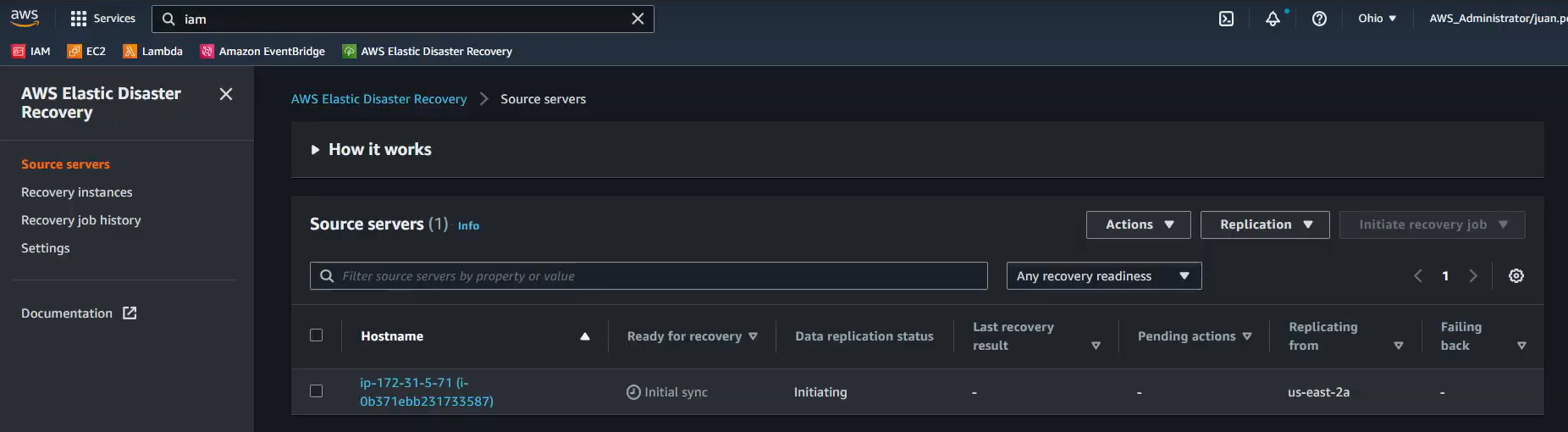The width and height of the screenshot is (1568, 432).
Task: Open the Any recovery readiness filter
Action: pos(1104,276)
